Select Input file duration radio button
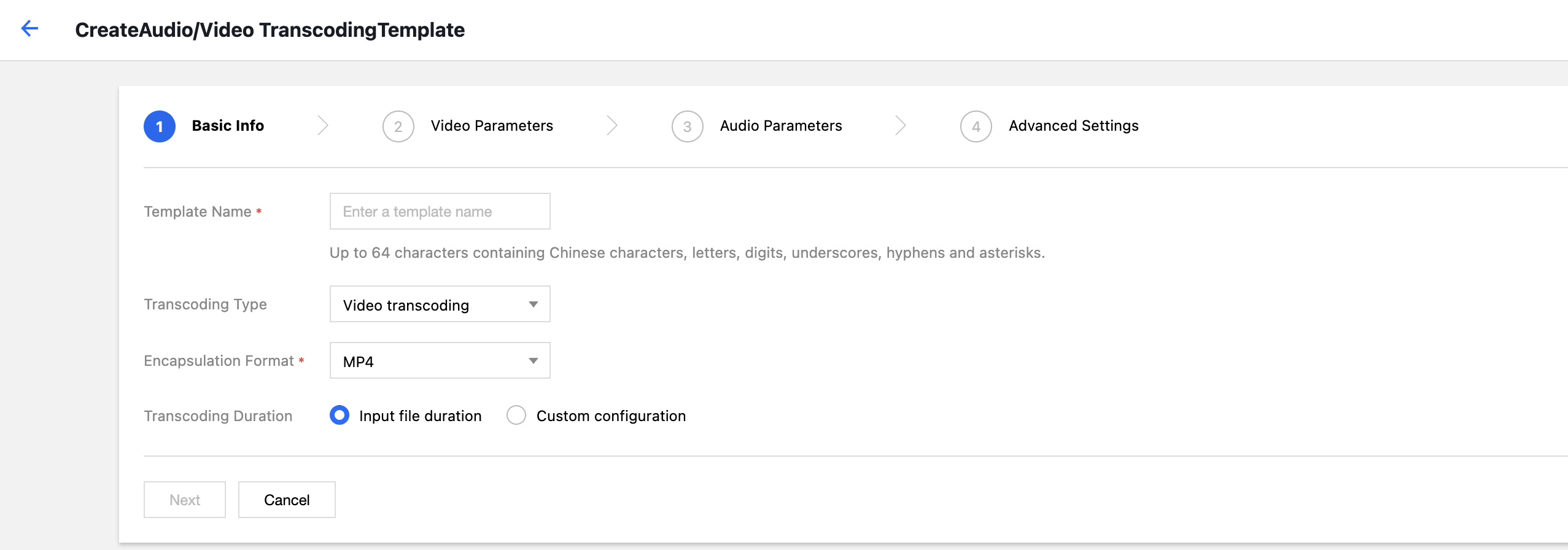Viewport: 1568px width, 550px height. point(340,416)
